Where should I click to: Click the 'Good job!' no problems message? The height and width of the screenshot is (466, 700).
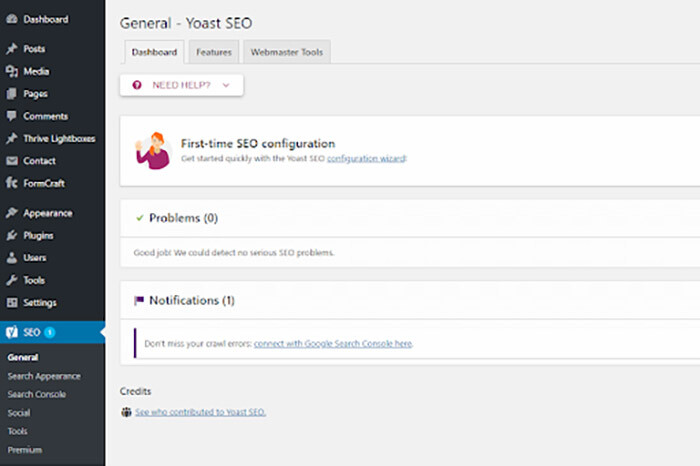234,253
